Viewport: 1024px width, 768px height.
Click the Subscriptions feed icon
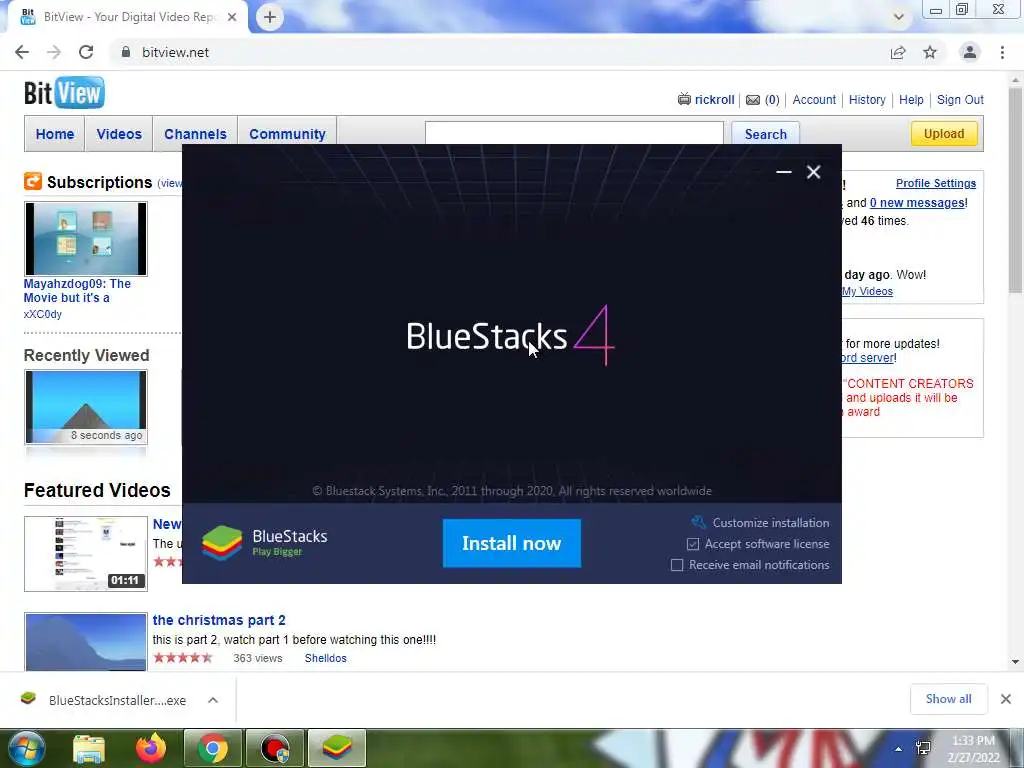pos(33,181)
